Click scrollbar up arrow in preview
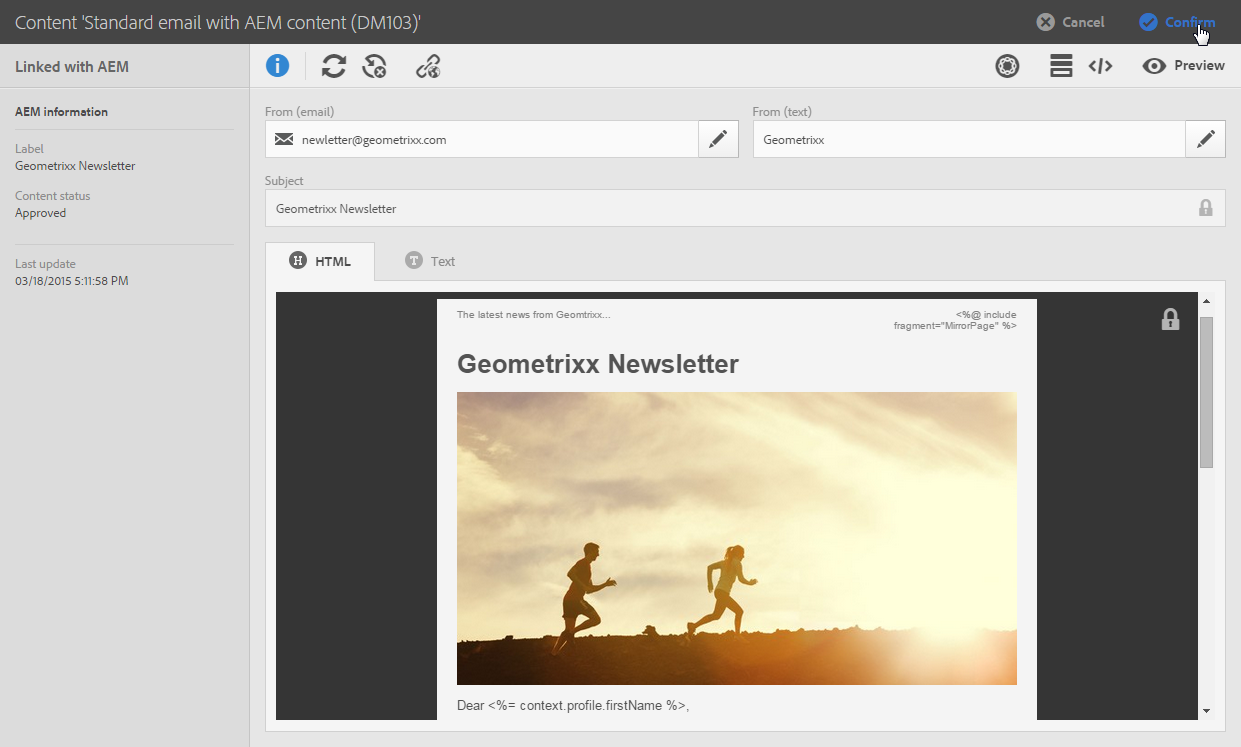 point(1206,301)
